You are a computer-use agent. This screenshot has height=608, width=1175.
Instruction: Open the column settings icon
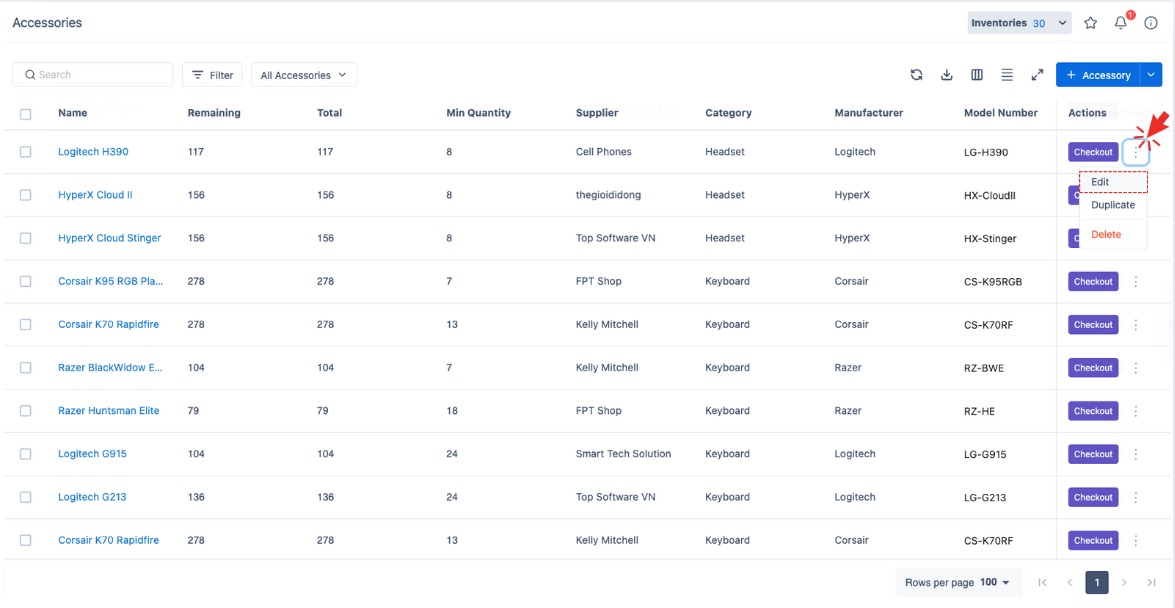click(977, 75)
